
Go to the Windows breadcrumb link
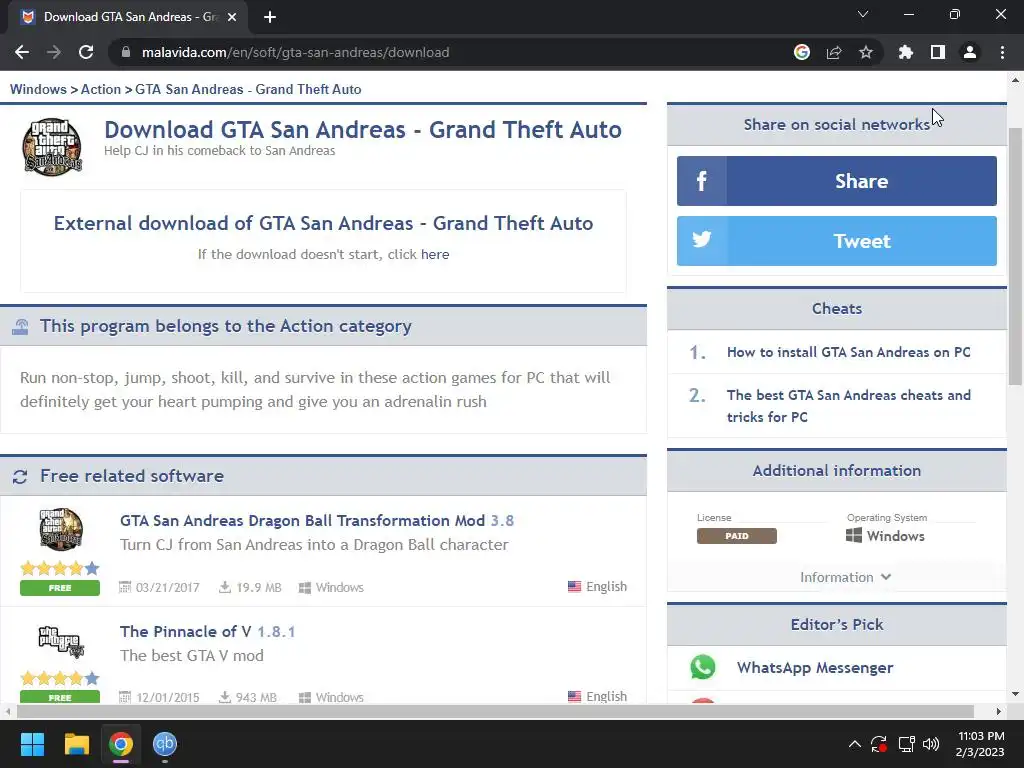pyautogui.click(x=38, y=89)
